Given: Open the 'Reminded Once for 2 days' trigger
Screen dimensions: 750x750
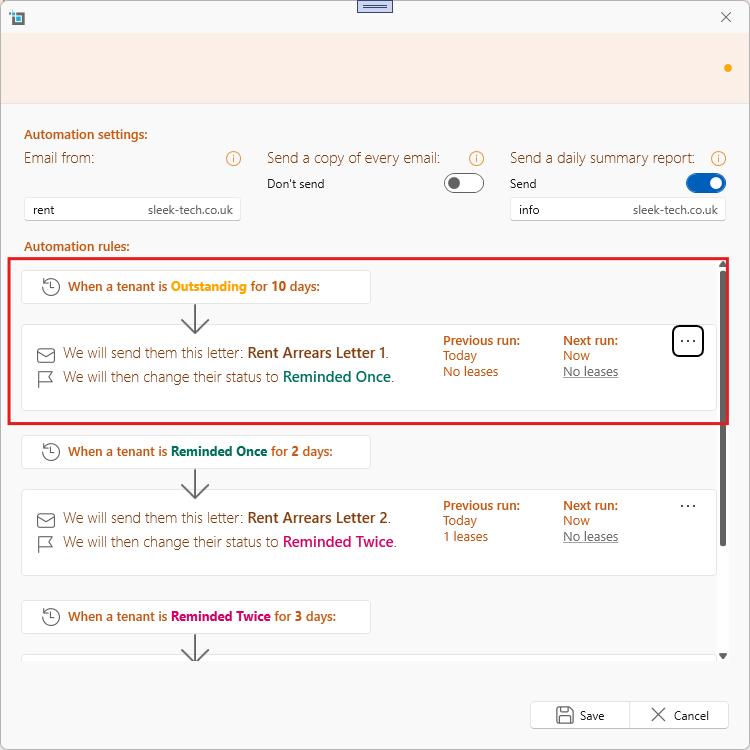Looking at the screenshot, I should (x=196, y=452).
